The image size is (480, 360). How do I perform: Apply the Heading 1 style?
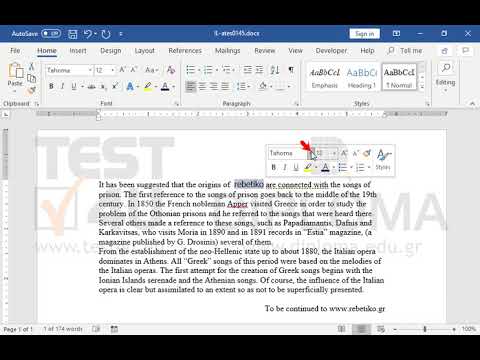tap(362, 78)
